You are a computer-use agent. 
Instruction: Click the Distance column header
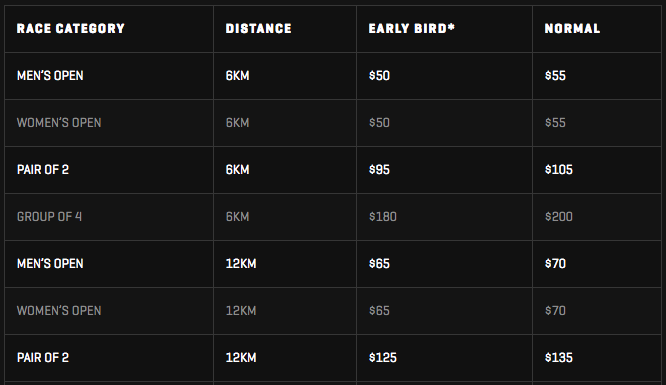coord(258,28)
